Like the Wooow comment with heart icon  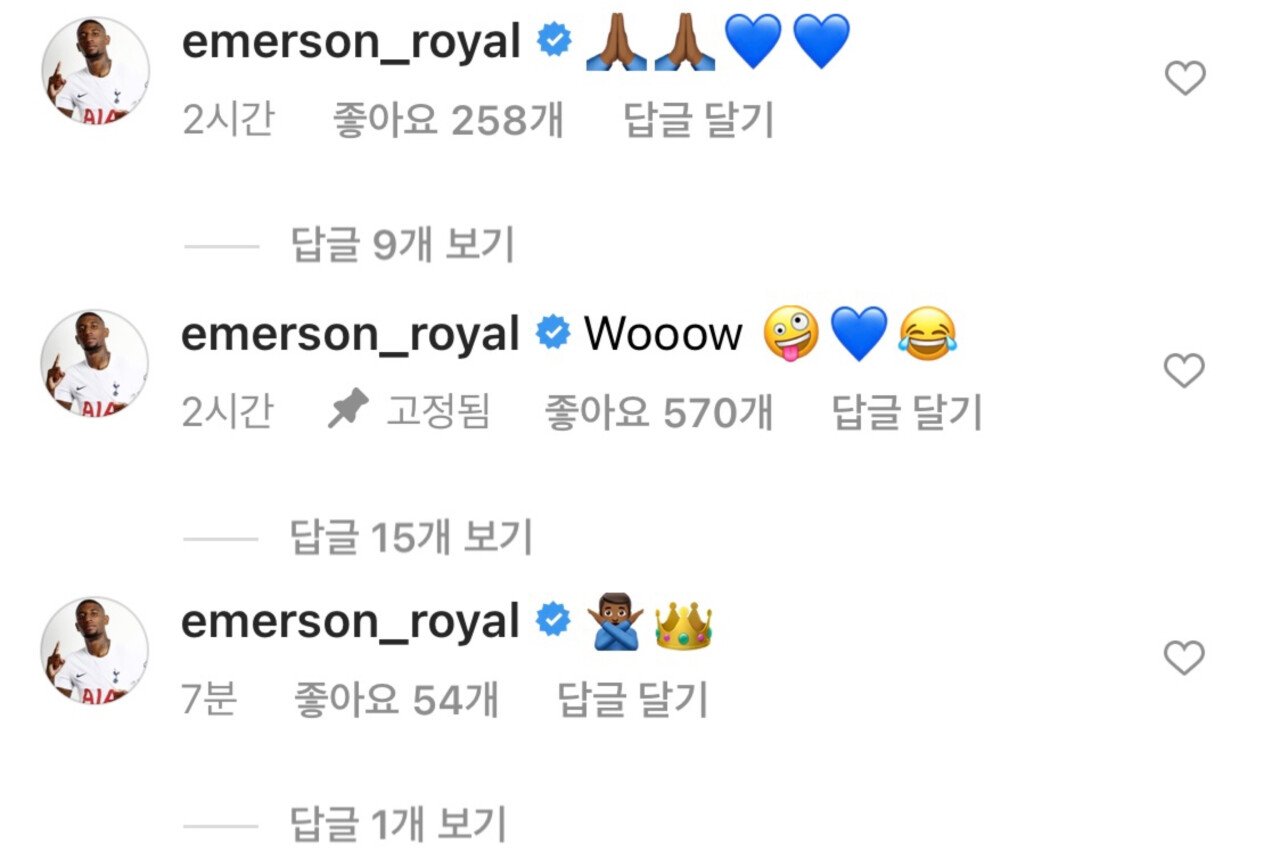click(x=1186, y=371)
